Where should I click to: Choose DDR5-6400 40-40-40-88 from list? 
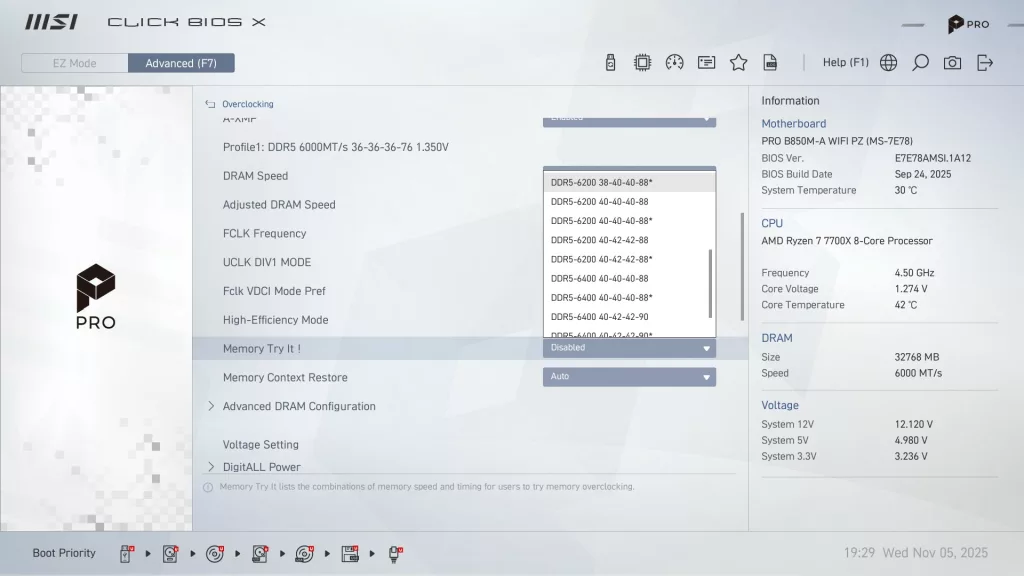[599, 278]
